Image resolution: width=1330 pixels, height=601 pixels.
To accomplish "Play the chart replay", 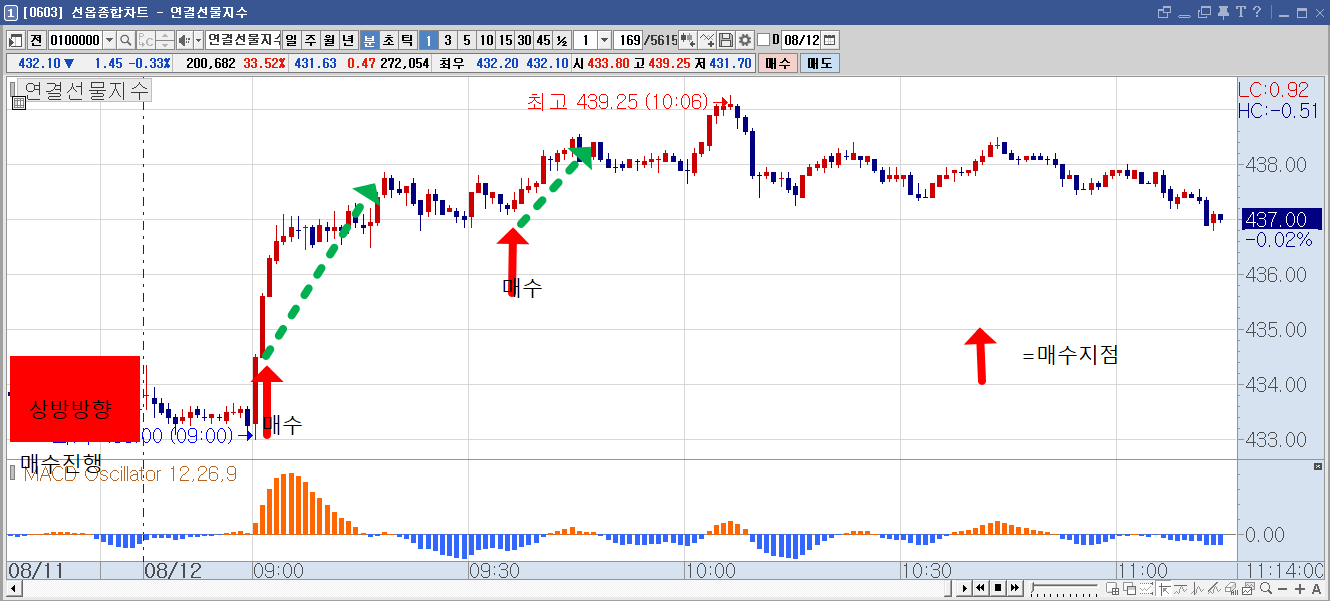I will (x=965, y=589).
